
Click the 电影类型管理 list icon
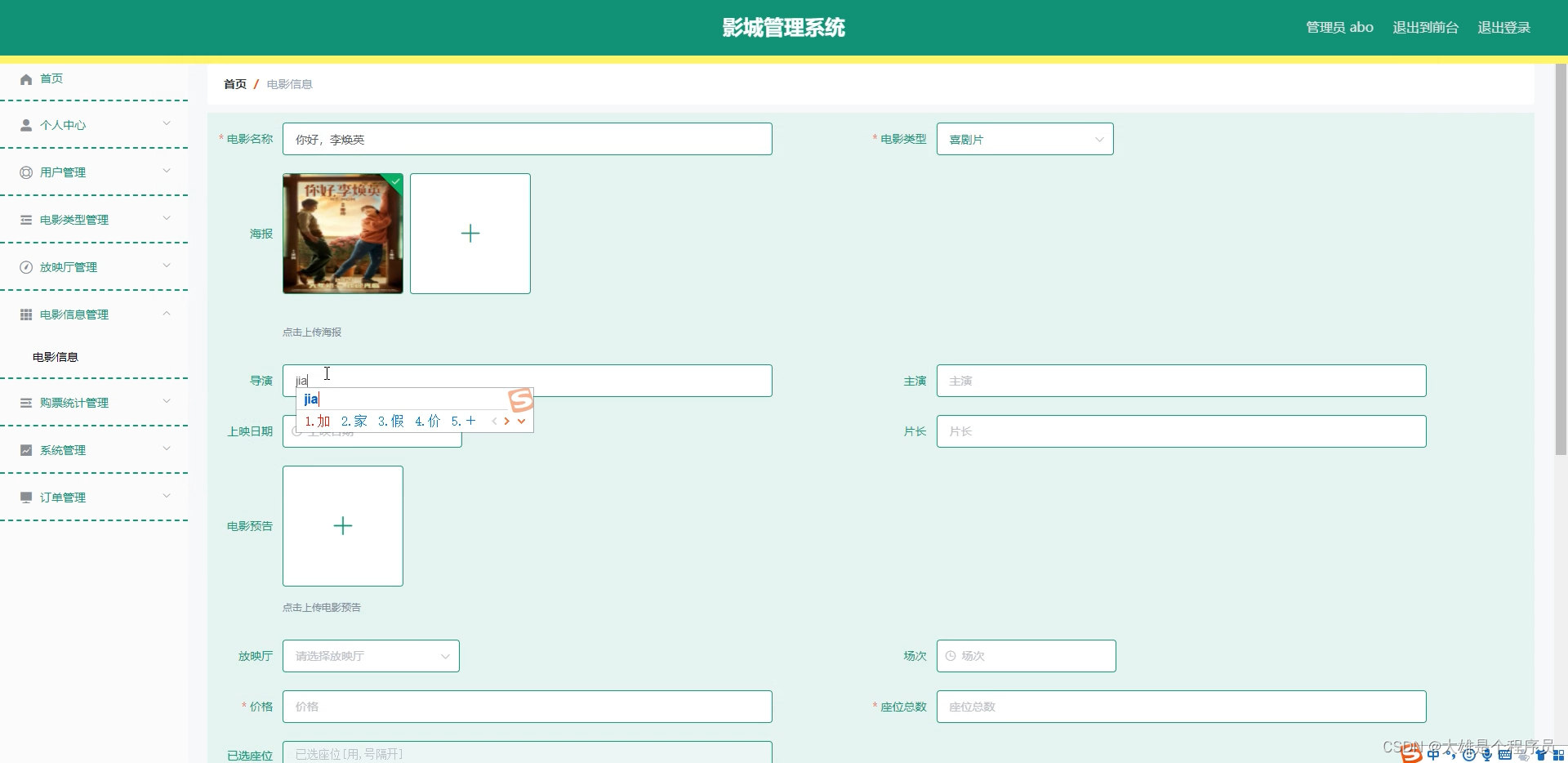click(26, 220)
